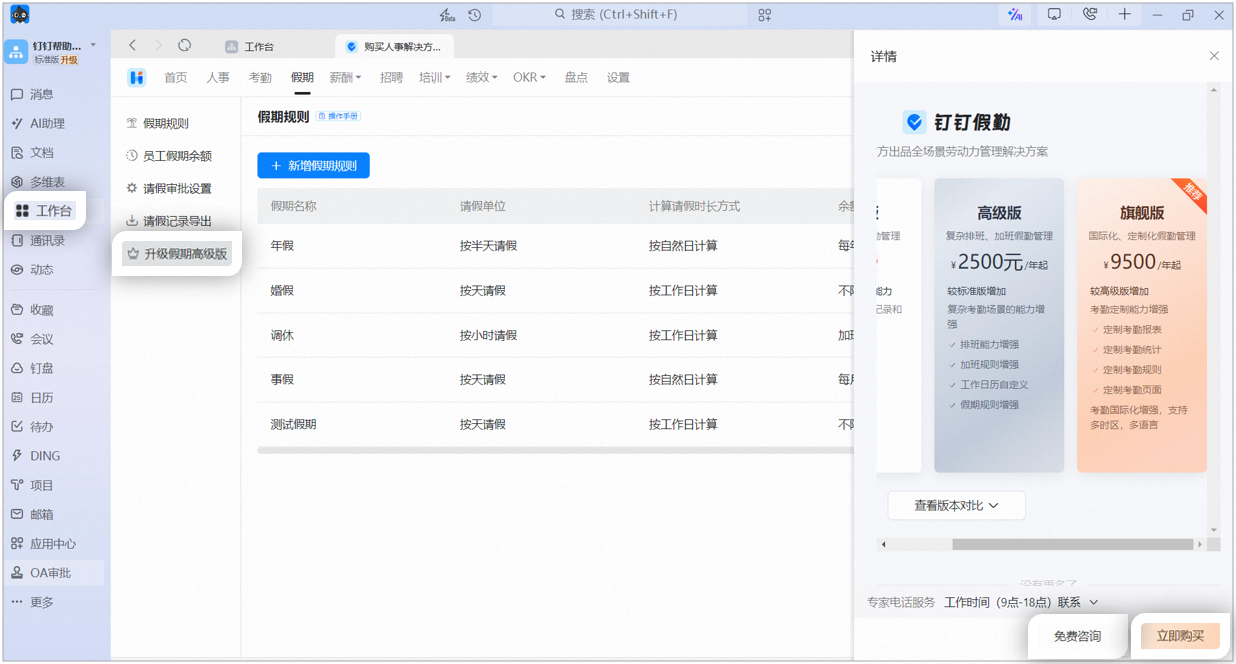This screenshot has width=1236, height=664.
Task: Click 升级假期高级版 upgrade item
Action: [x=177, y=254]
